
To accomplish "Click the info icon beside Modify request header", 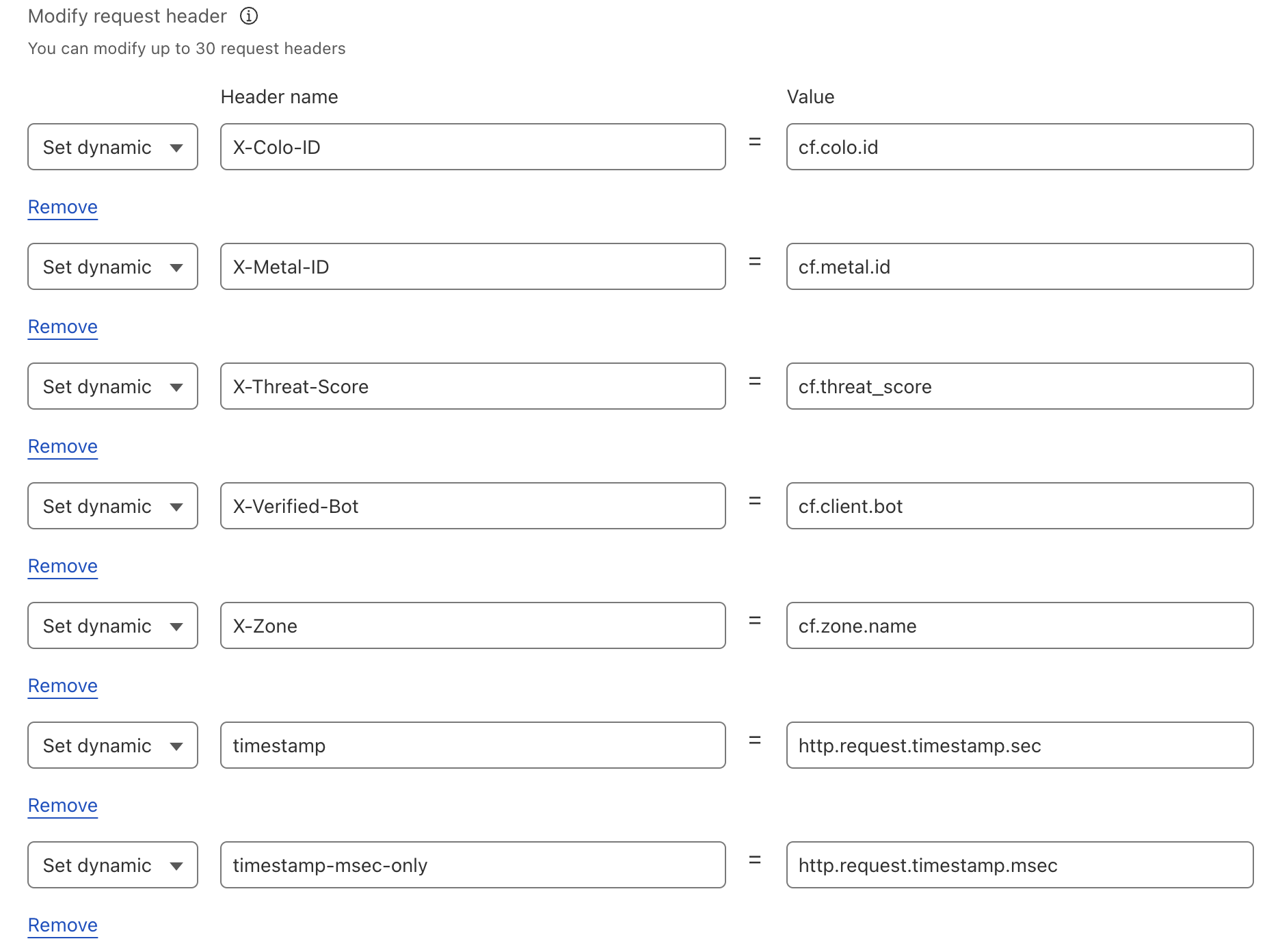I will click(249, 16).
